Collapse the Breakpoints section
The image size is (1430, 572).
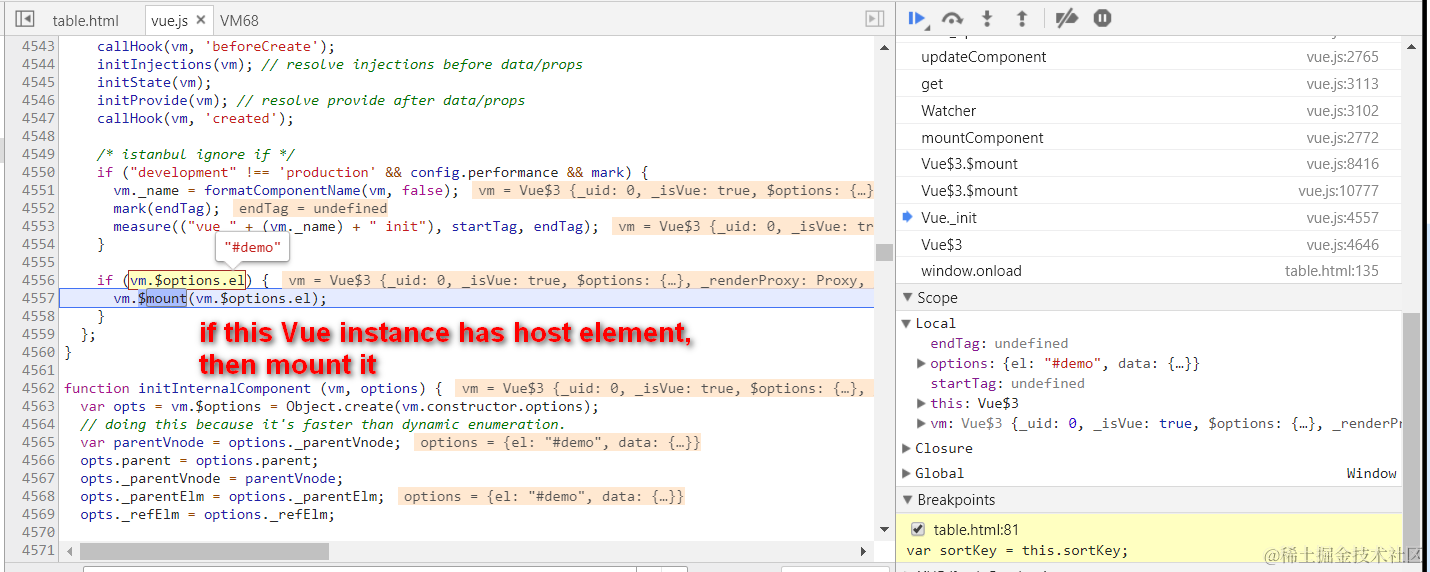907,499
